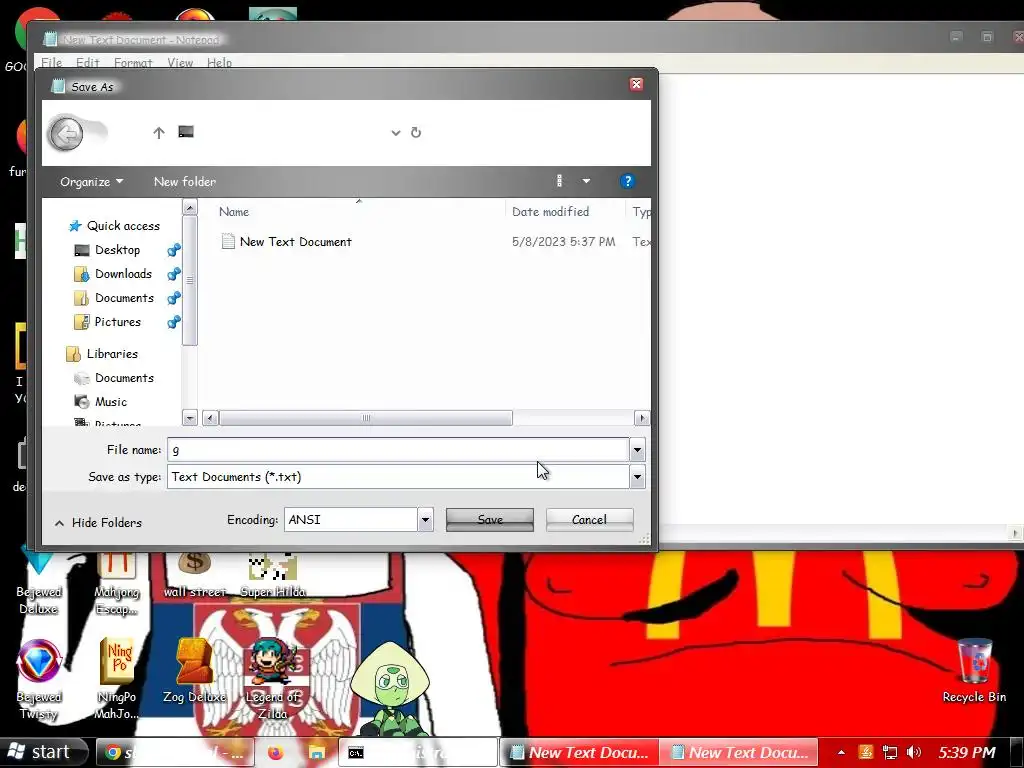Show hidden tray icons arrow

click(841, 752)
